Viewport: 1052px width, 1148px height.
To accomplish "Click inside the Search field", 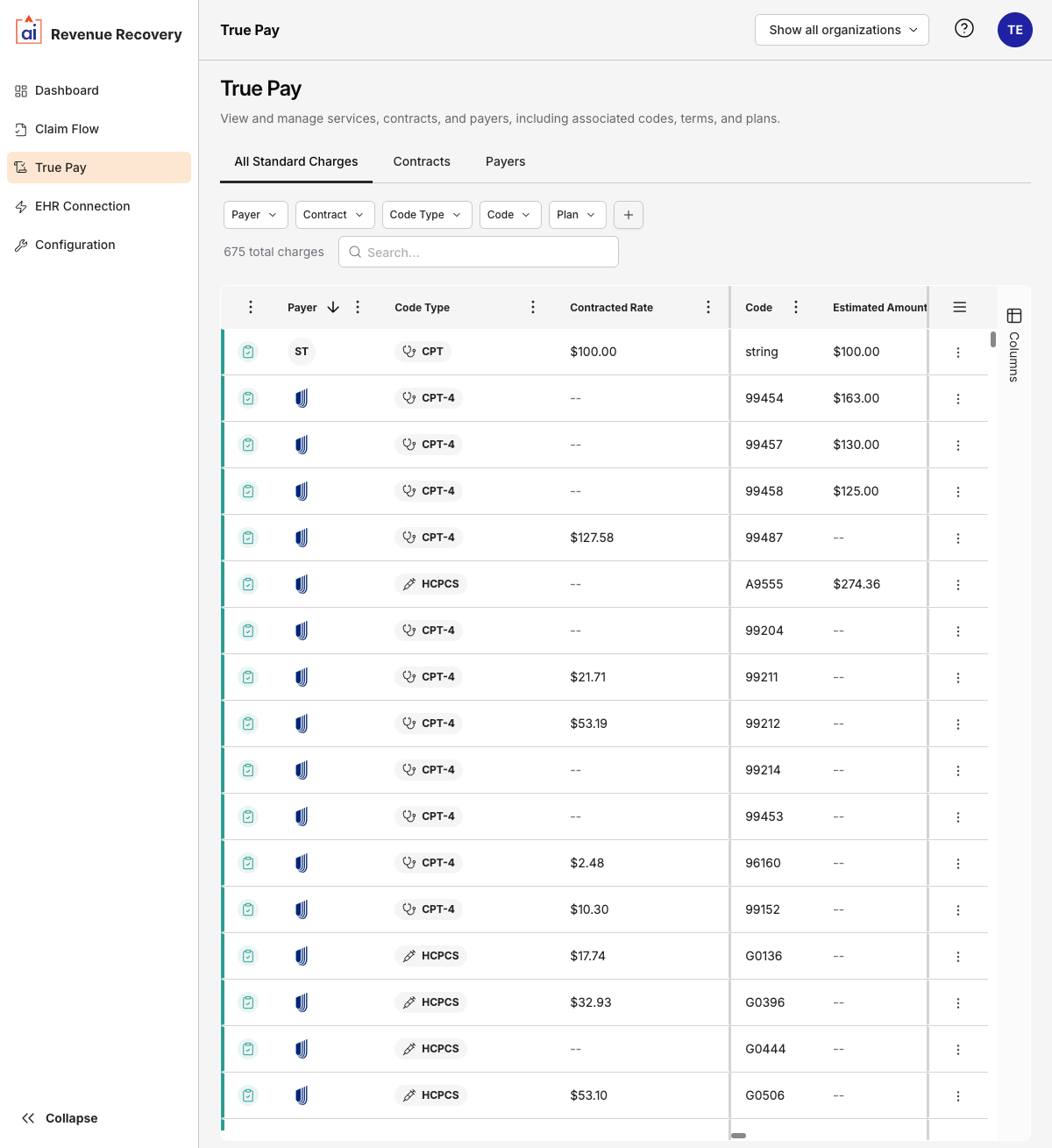I will (478, 252).
